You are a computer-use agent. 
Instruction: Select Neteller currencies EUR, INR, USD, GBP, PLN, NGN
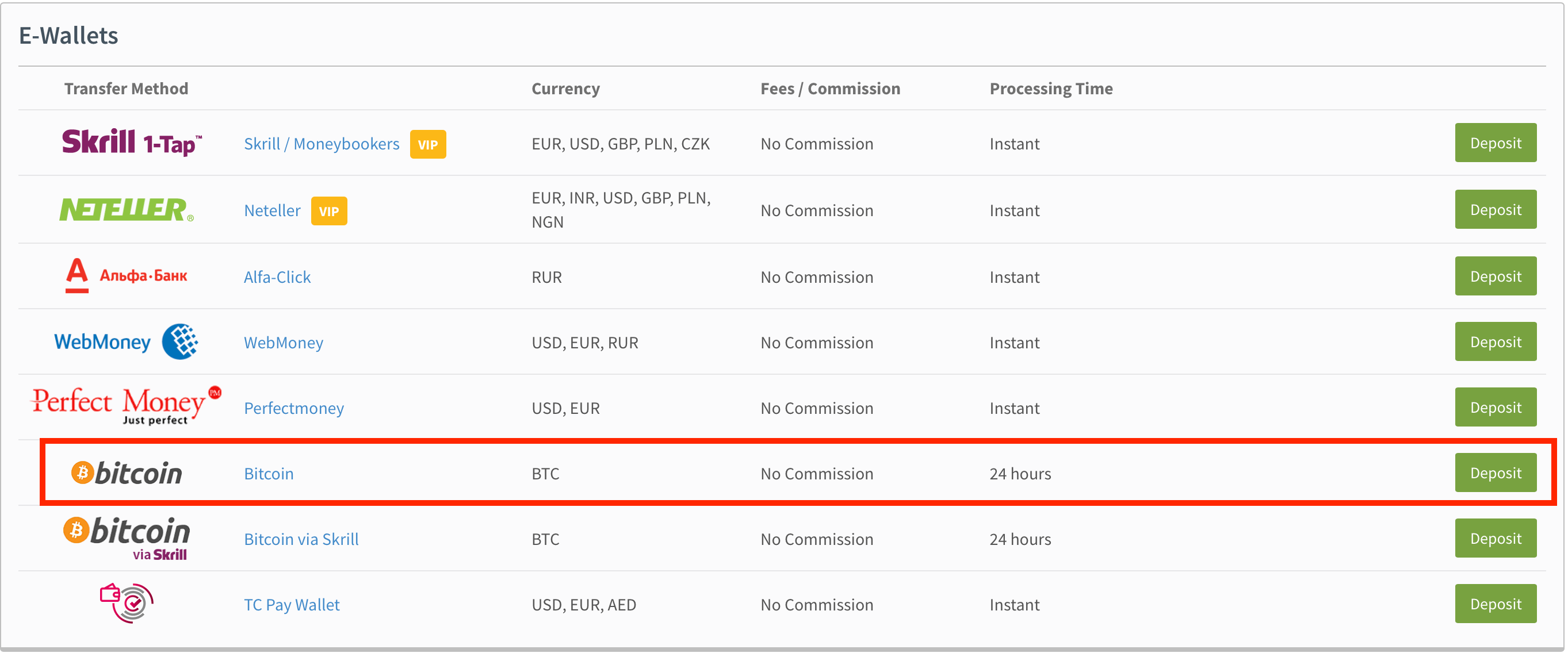coord(621,210)
